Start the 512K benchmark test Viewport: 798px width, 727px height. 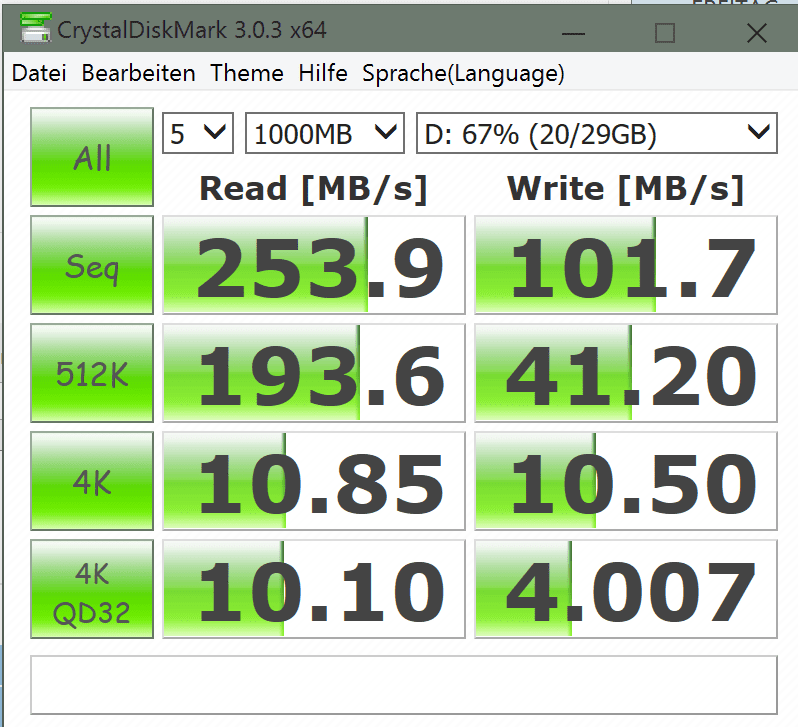coord(92,373)
